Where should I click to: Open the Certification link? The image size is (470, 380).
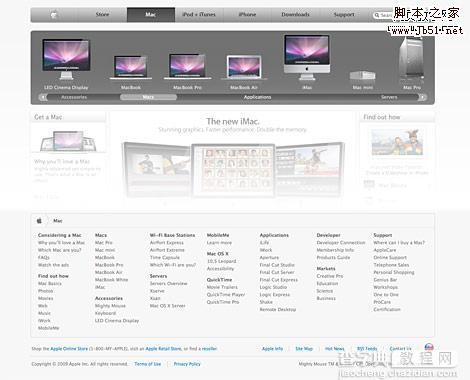(x=387, y=309)
